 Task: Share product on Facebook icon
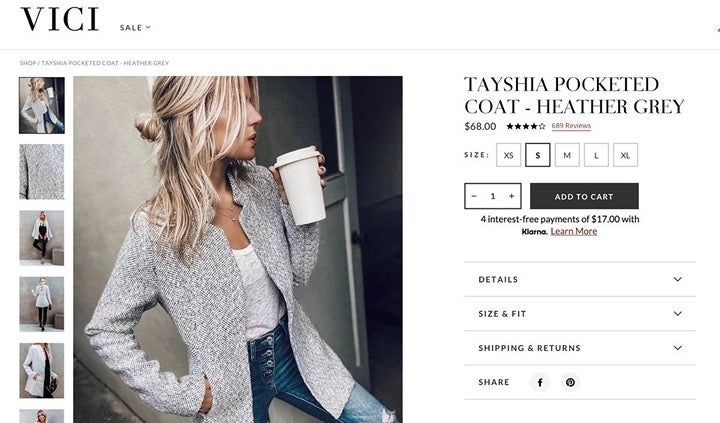[540, 382]
